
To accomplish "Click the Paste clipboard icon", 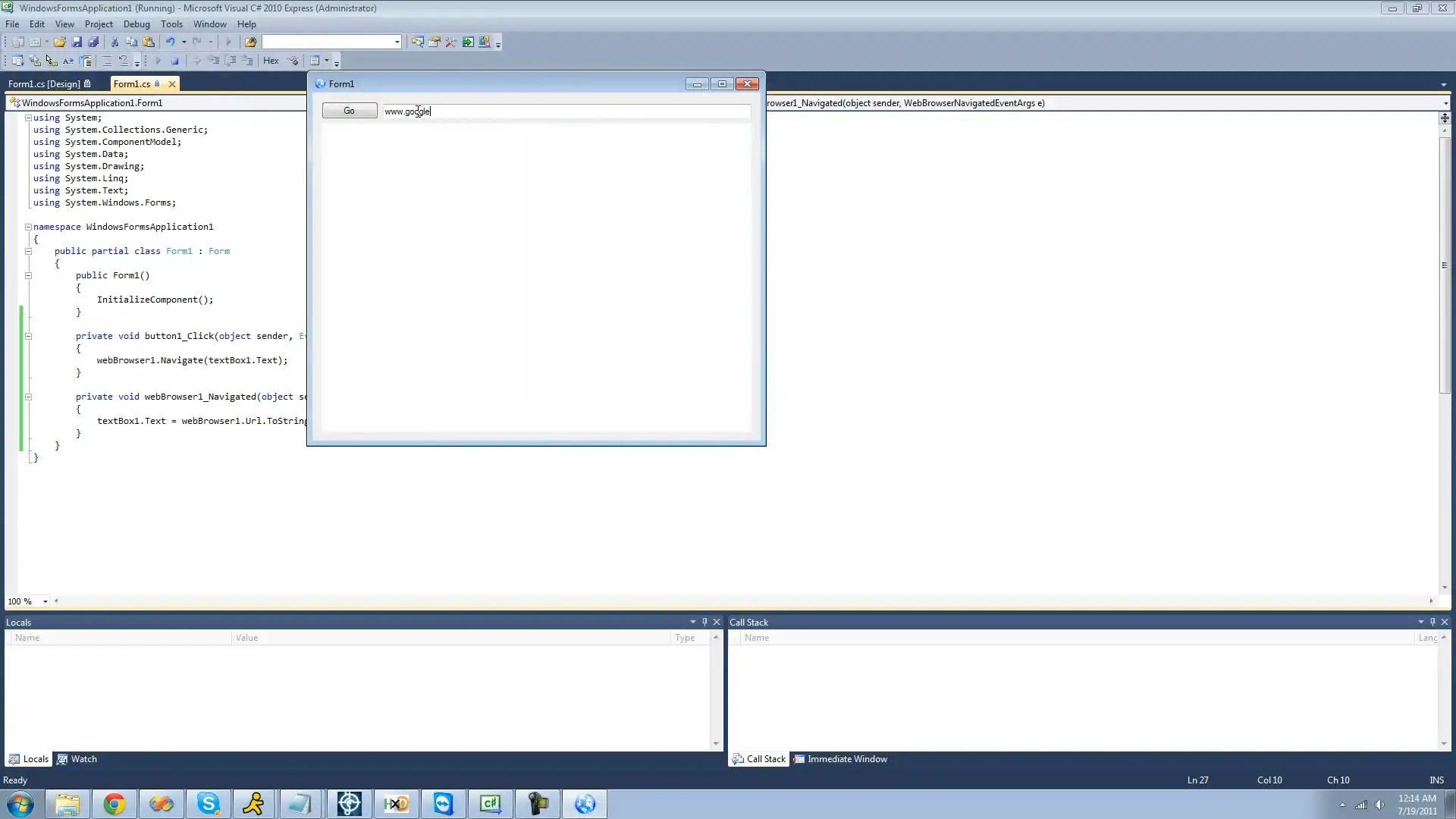I will pos(149,42).
